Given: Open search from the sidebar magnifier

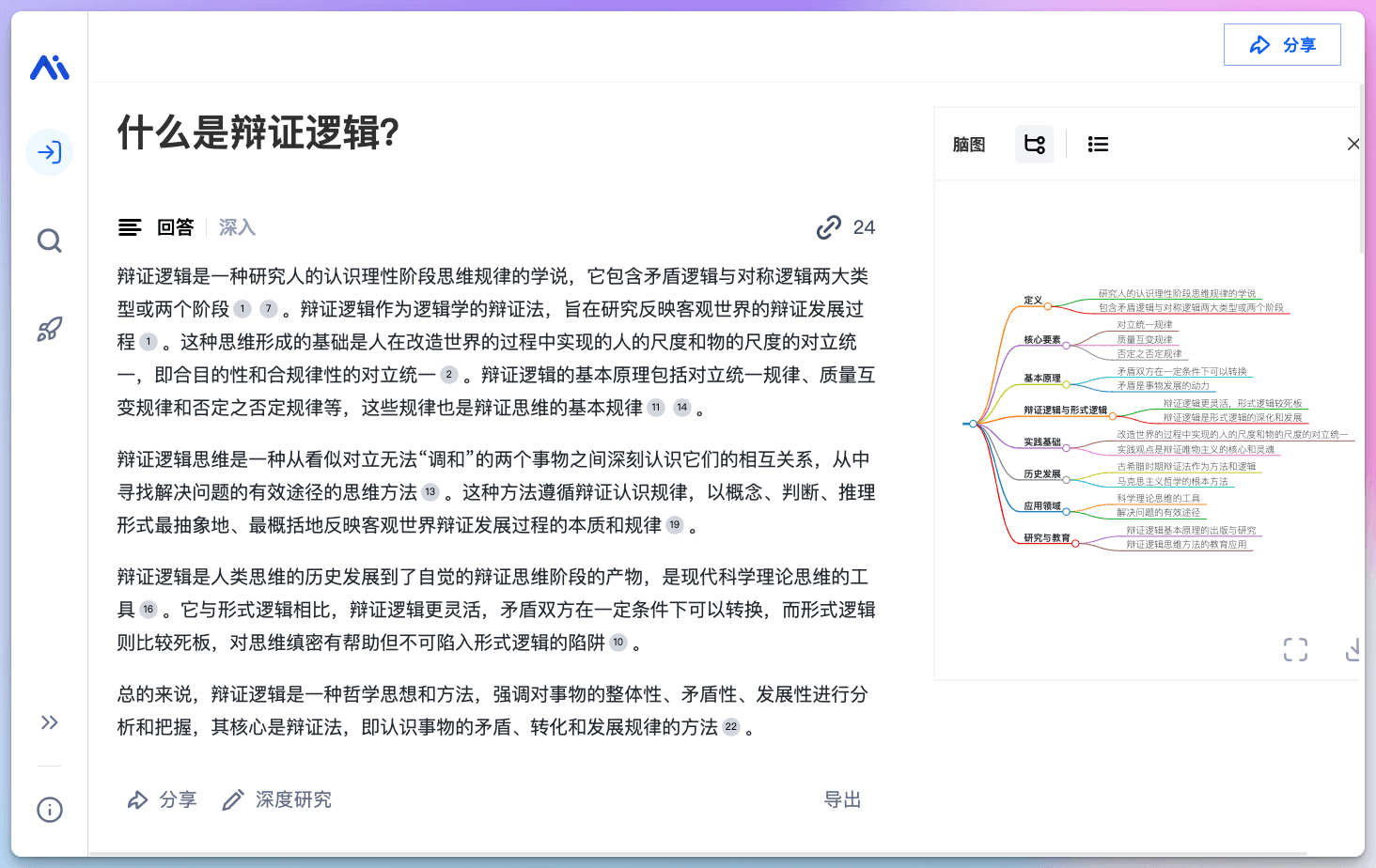Looking at the screenshot, I should 50,241.
